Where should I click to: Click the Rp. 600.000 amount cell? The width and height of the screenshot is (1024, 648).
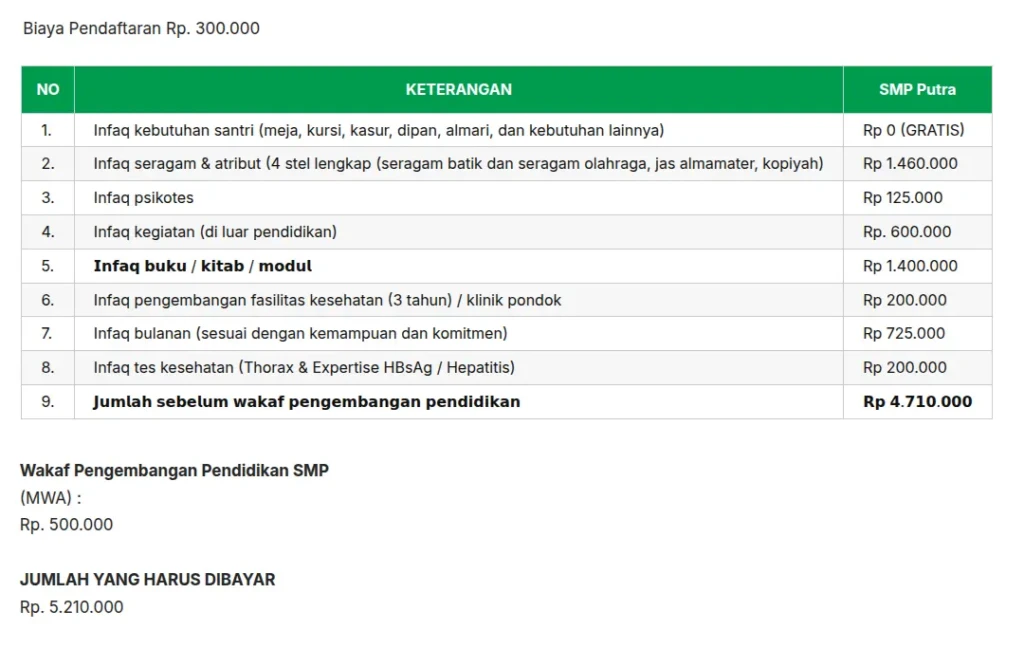coord(907,232)
